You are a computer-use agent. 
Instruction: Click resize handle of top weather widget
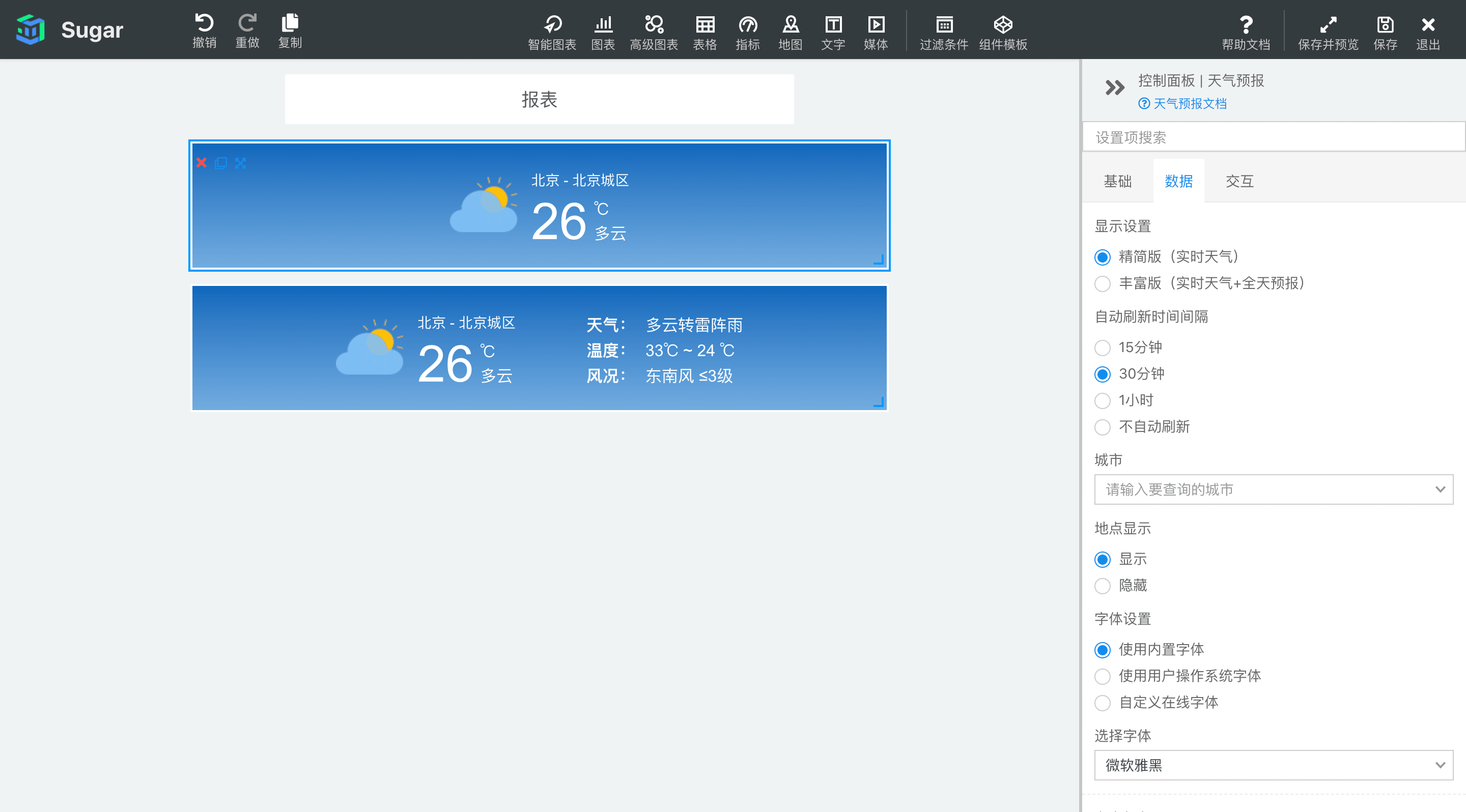point(879,260)
